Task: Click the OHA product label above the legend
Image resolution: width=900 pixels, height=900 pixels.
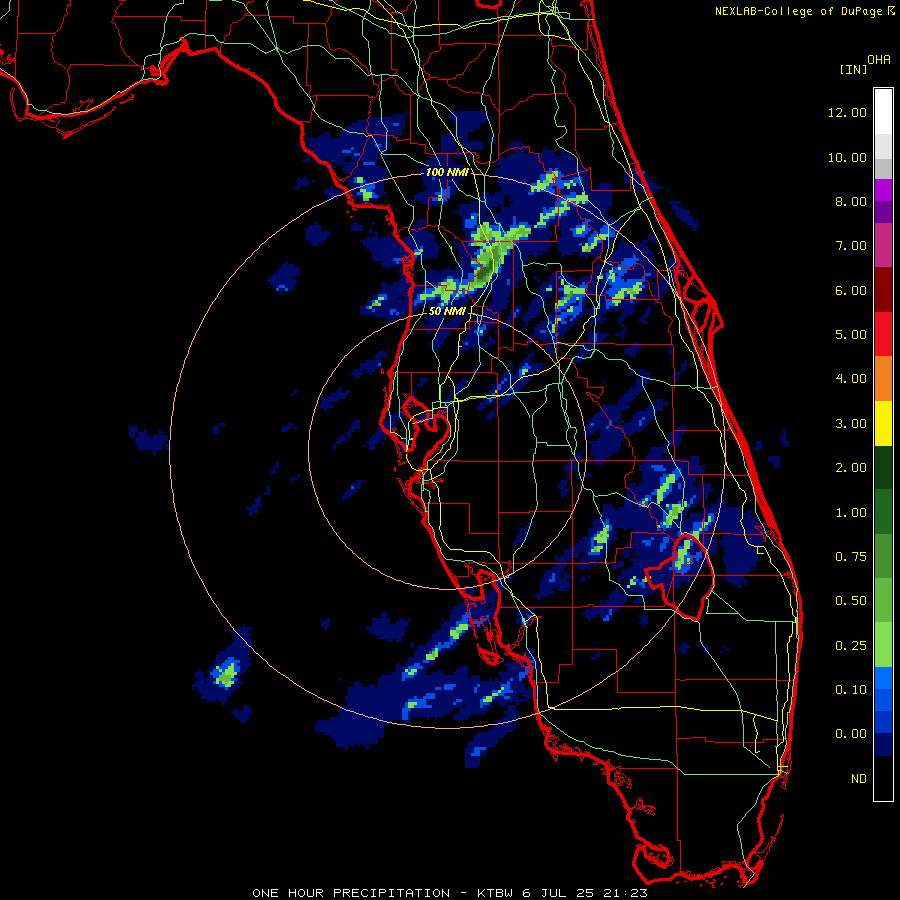Action: point(879,60)
